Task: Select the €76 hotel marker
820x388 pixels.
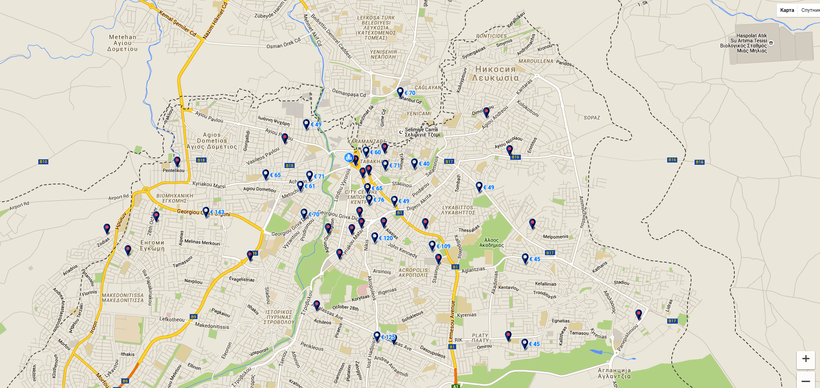Action: tap(375, 199)
